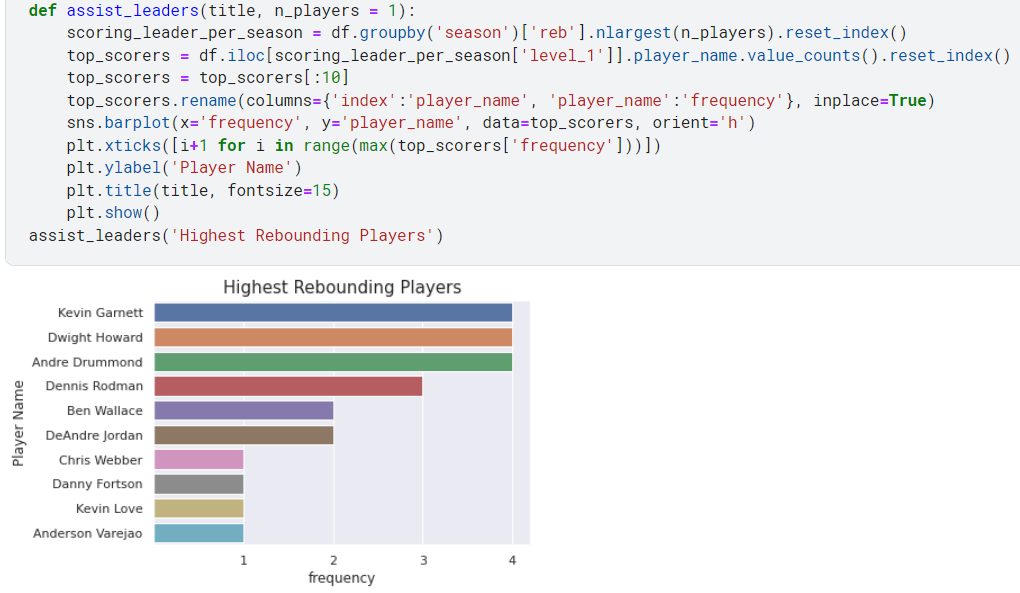Click the chart title Highest Rebounding Players
This screenshot has height=593, width=1020.
(341, 287)
